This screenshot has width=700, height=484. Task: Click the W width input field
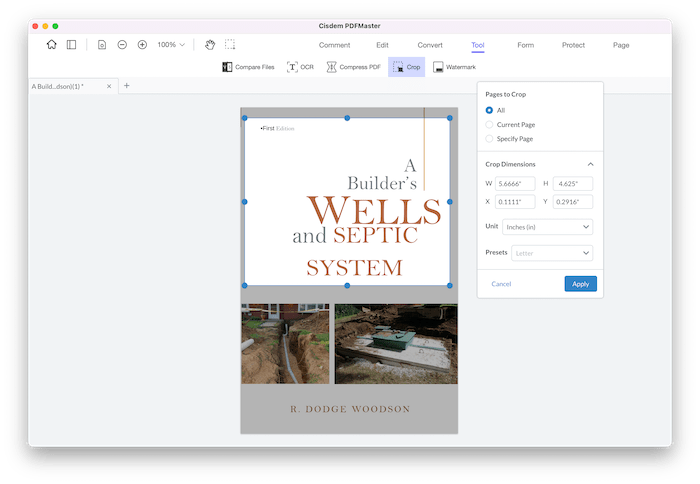tap(515, 184)
